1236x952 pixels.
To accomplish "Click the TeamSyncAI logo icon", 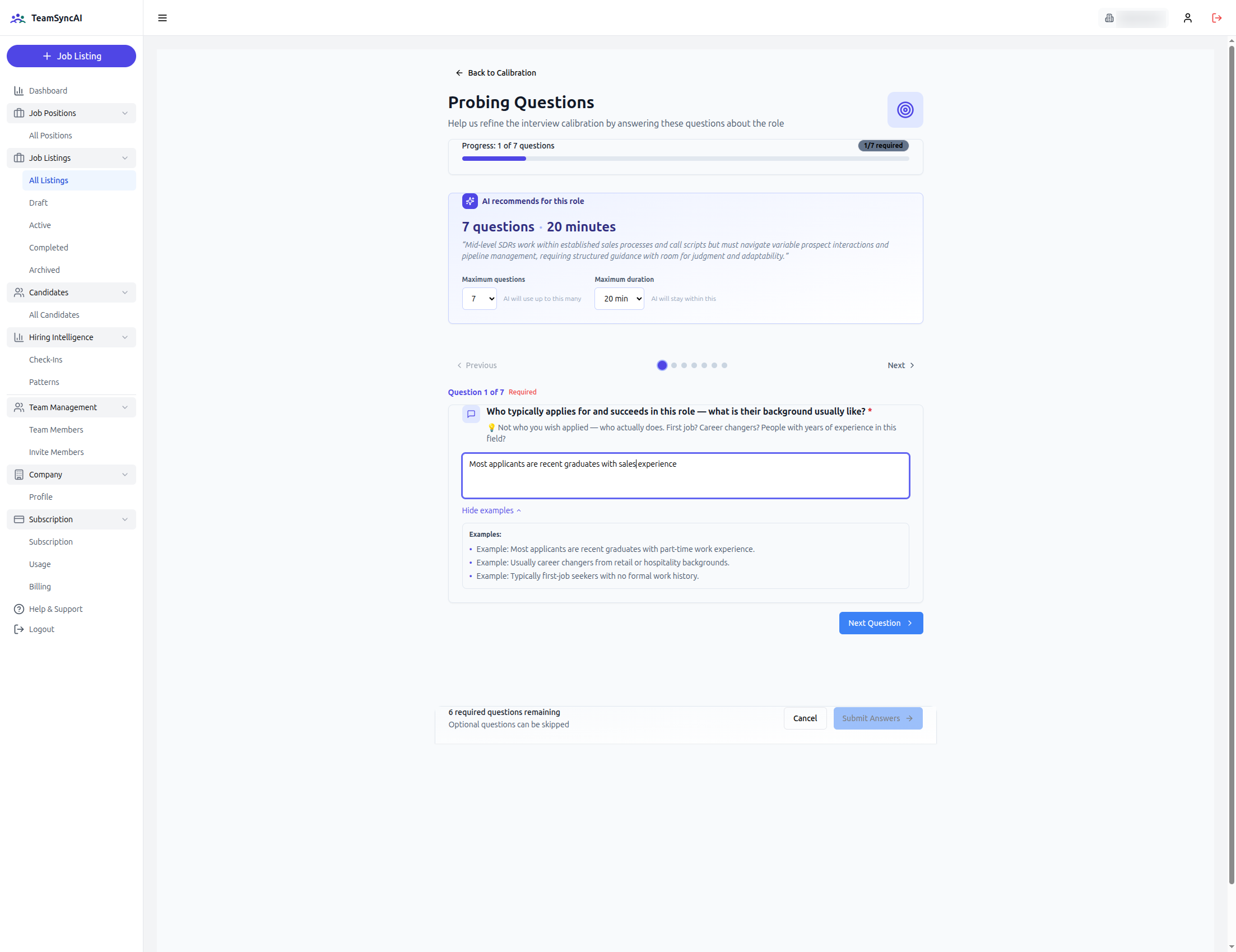I will (x=18, y=18).
